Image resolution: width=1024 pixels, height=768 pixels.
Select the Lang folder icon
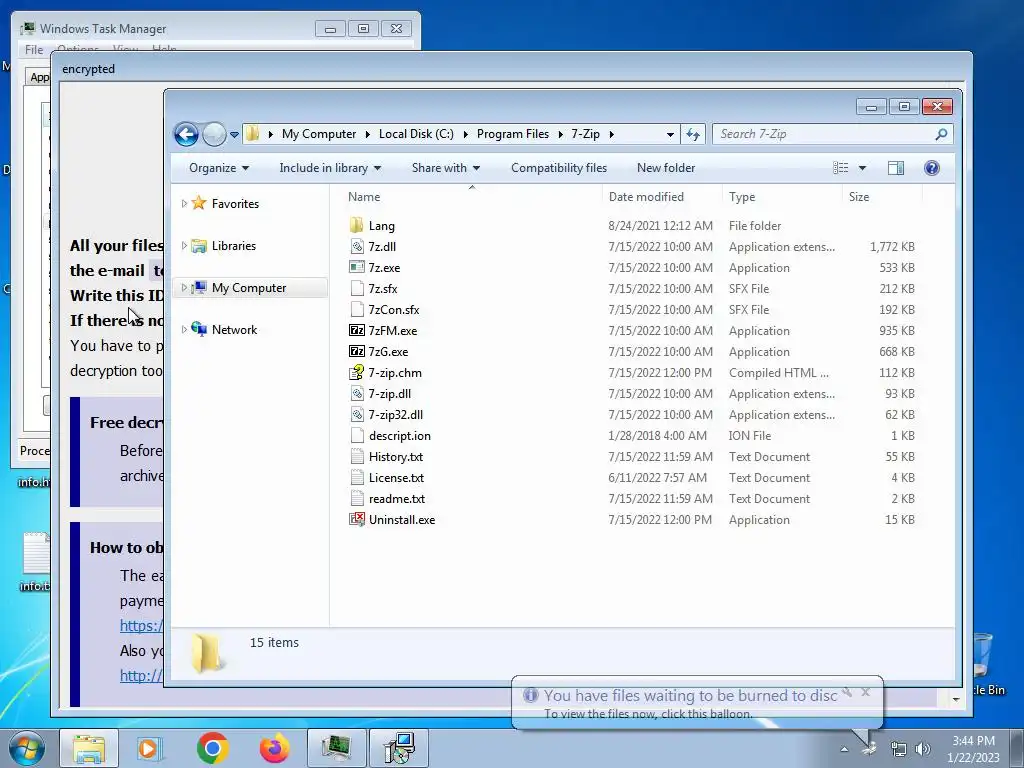357,226
